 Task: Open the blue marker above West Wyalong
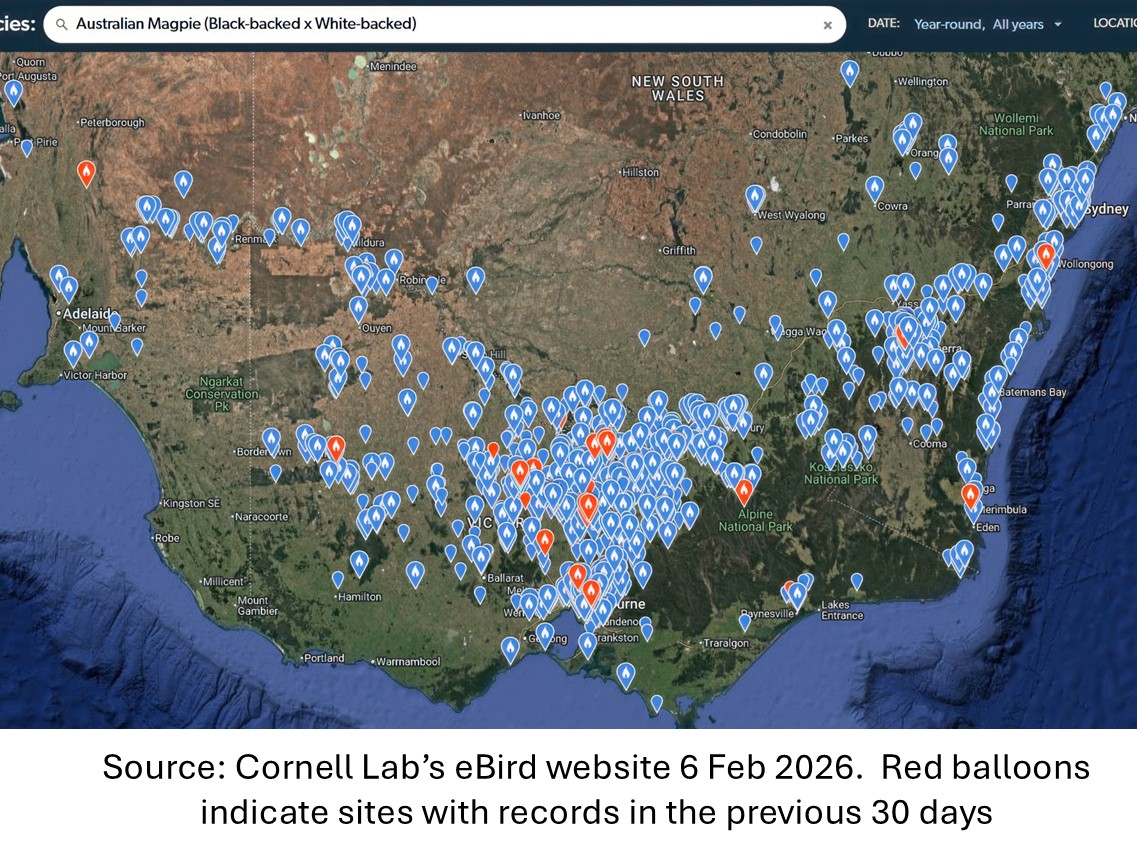tap(755, 196)
